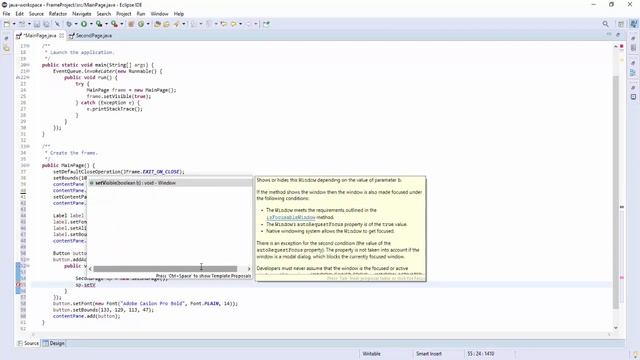Viewport: 640px width, 360px height.
Task: Click the isFocusableWindow link in Javadoc
Action: tap(291, 217)
